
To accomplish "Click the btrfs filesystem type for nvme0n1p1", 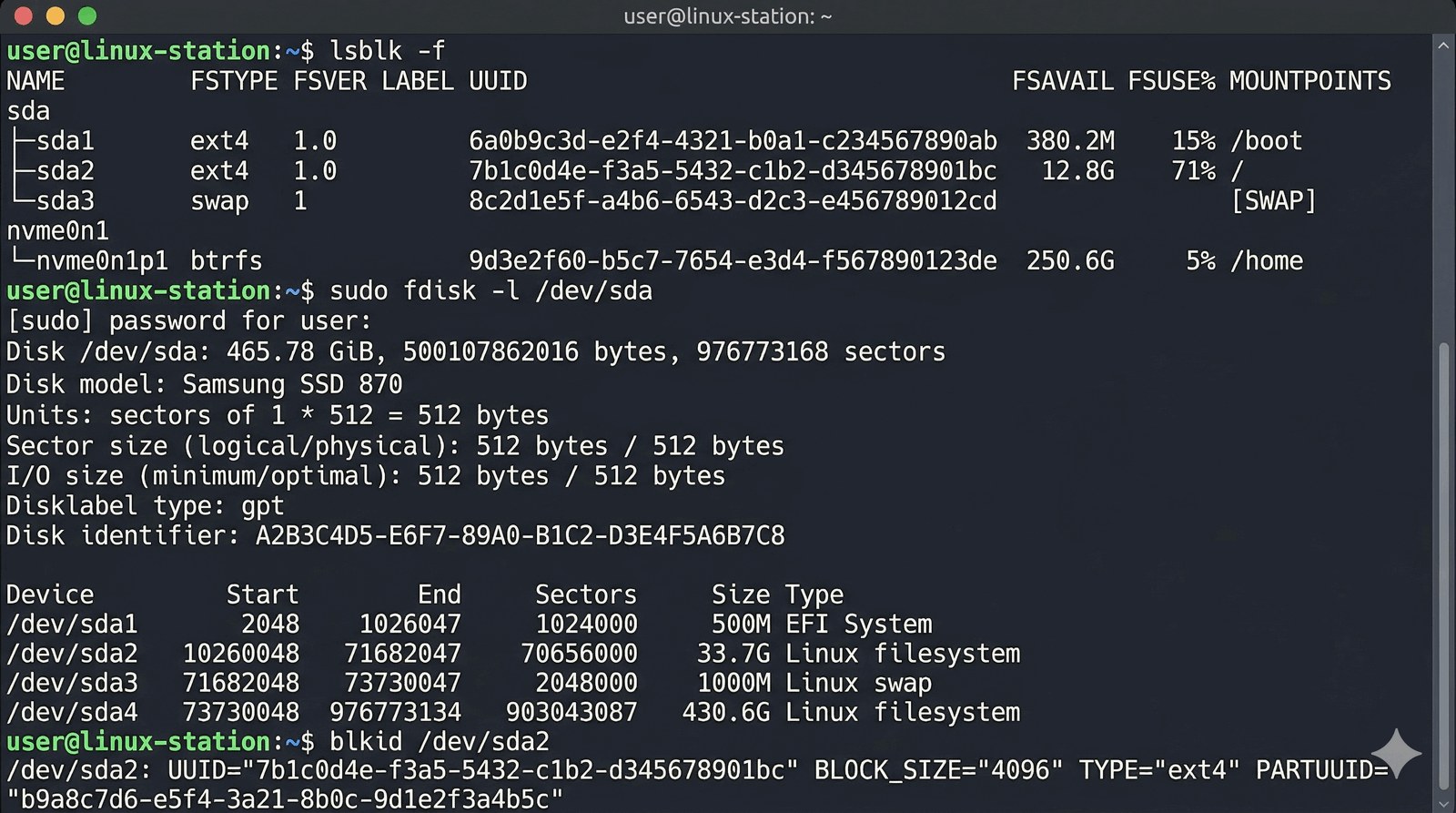I will tap(226, 261).
